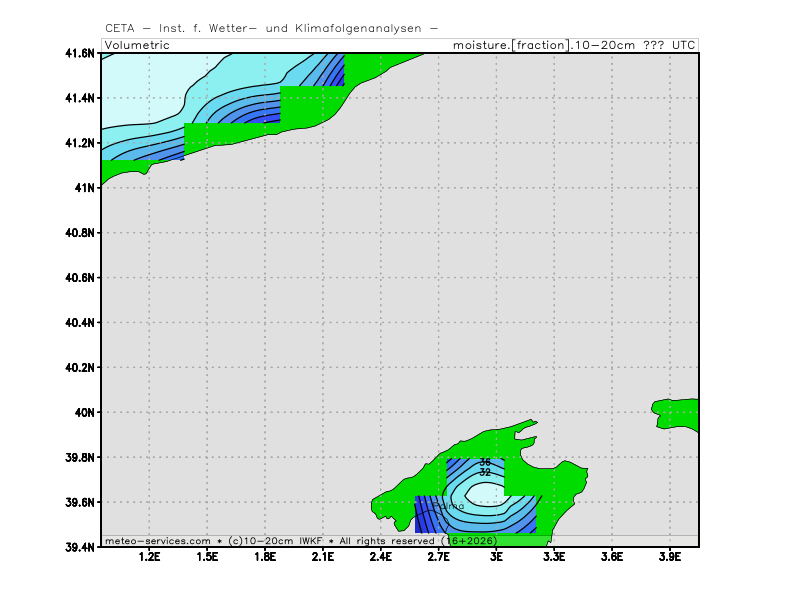The image size is (800, 600).
Task: Click the meteo-services.com footer text
Action: 157,540
